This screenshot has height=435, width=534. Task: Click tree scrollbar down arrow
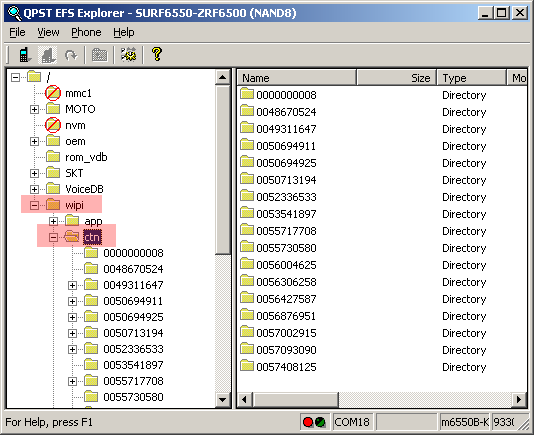pos(223,400)
